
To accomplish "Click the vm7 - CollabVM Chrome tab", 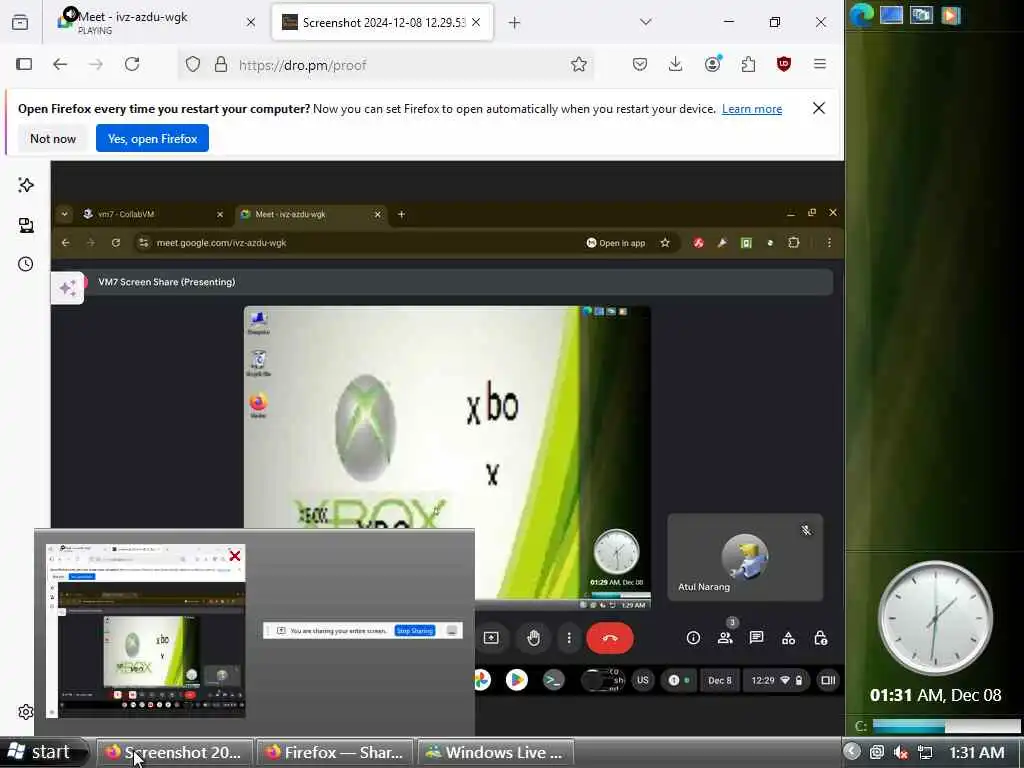I will [153, 214].
